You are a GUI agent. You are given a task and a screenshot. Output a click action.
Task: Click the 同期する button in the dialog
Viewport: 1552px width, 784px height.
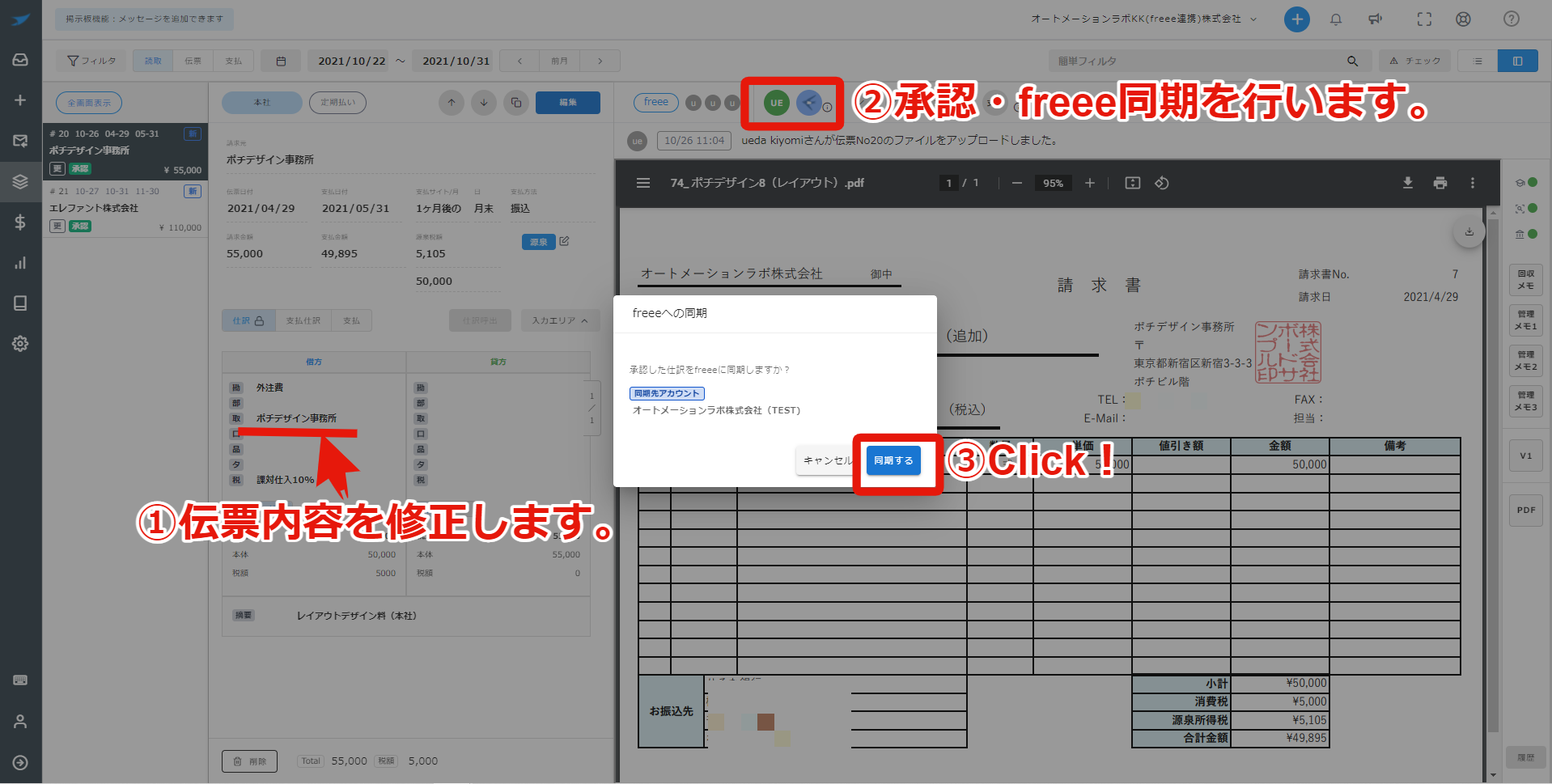pos(893,460)
